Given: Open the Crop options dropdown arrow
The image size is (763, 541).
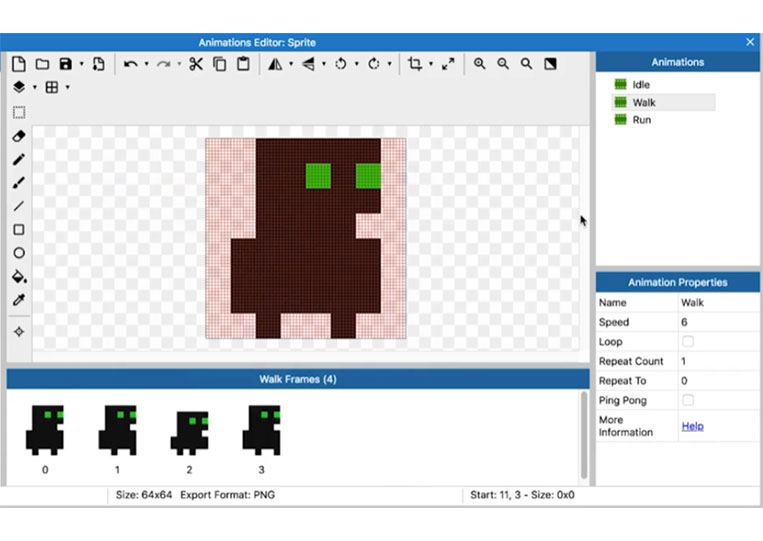Looking at the screenshot, I should click(x=431, y=64).
